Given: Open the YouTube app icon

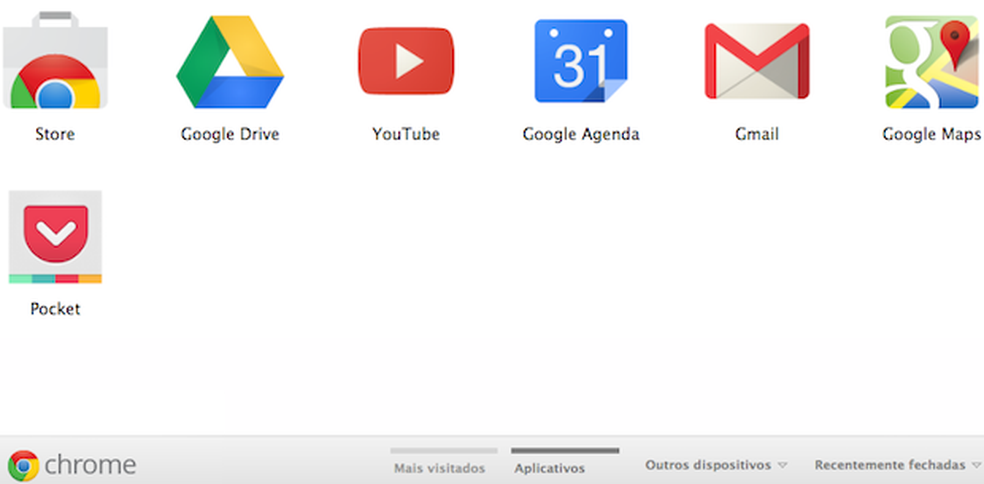Looking at the screenshot, I should [406, 61].
